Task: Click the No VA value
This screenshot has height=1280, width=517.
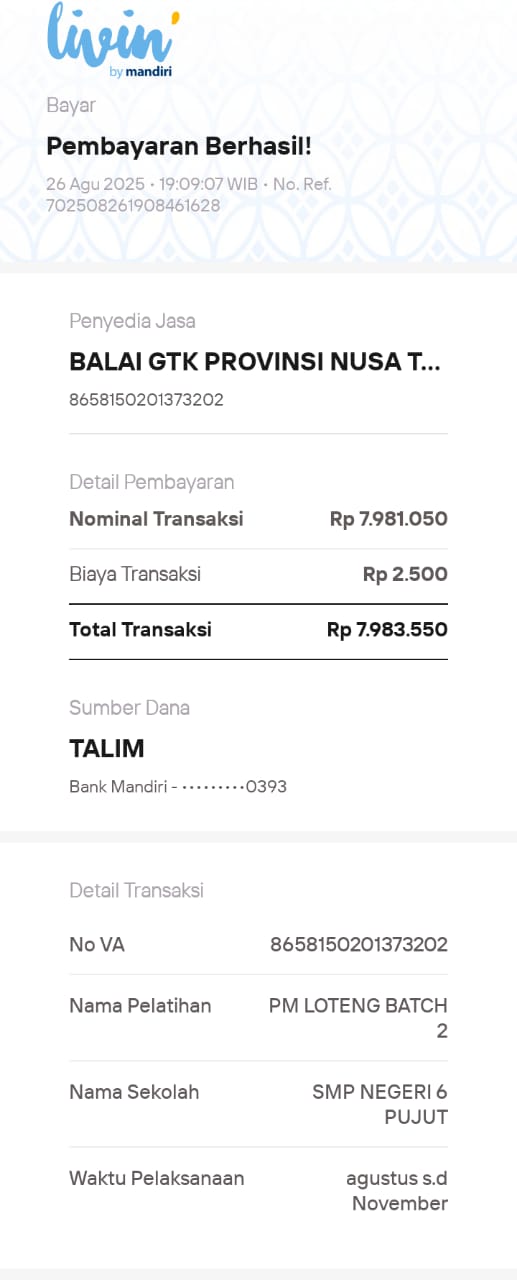Action: 359,945
